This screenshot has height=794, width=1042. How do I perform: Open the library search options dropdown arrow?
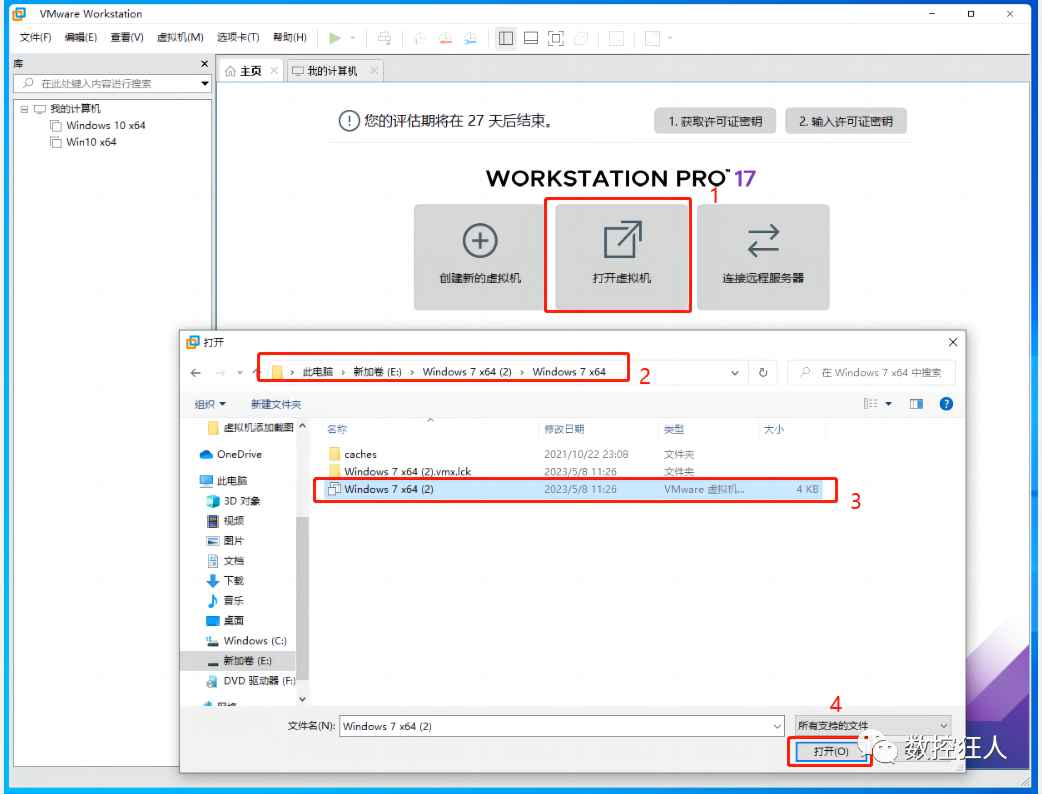click(205, 84)
